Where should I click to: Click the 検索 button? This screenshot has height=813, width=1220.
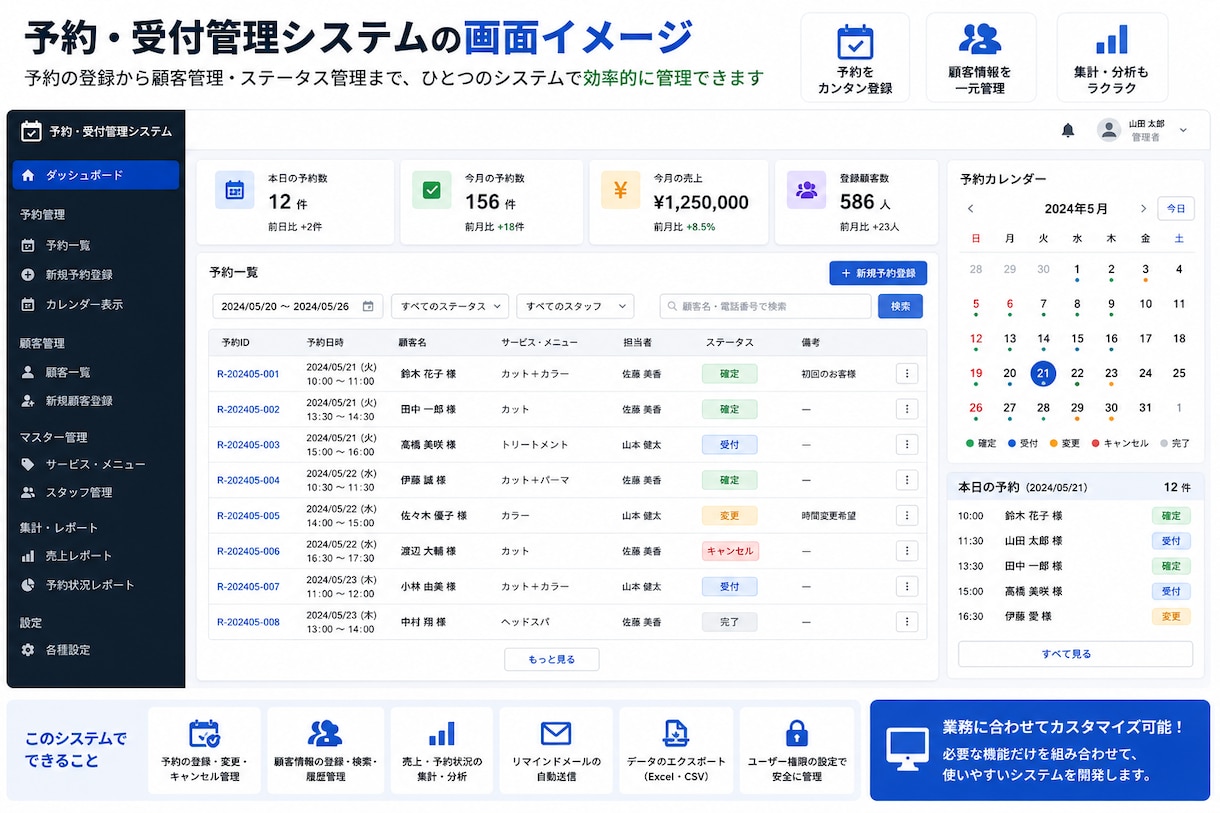pyautogui.click(x=900, y=306)
